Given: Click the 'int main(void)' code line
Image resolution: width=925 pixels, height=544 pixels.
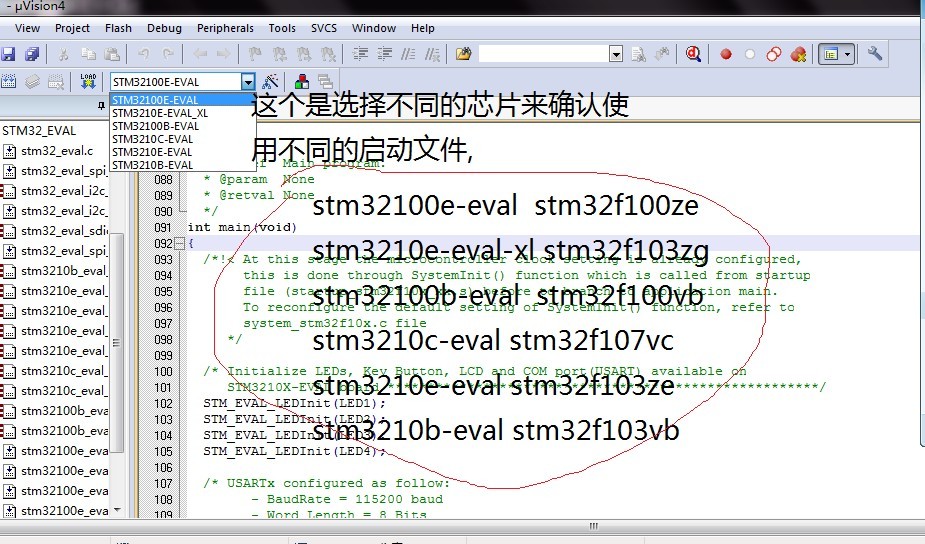Looking at the screenshot, I should click(x=242, y=227).
